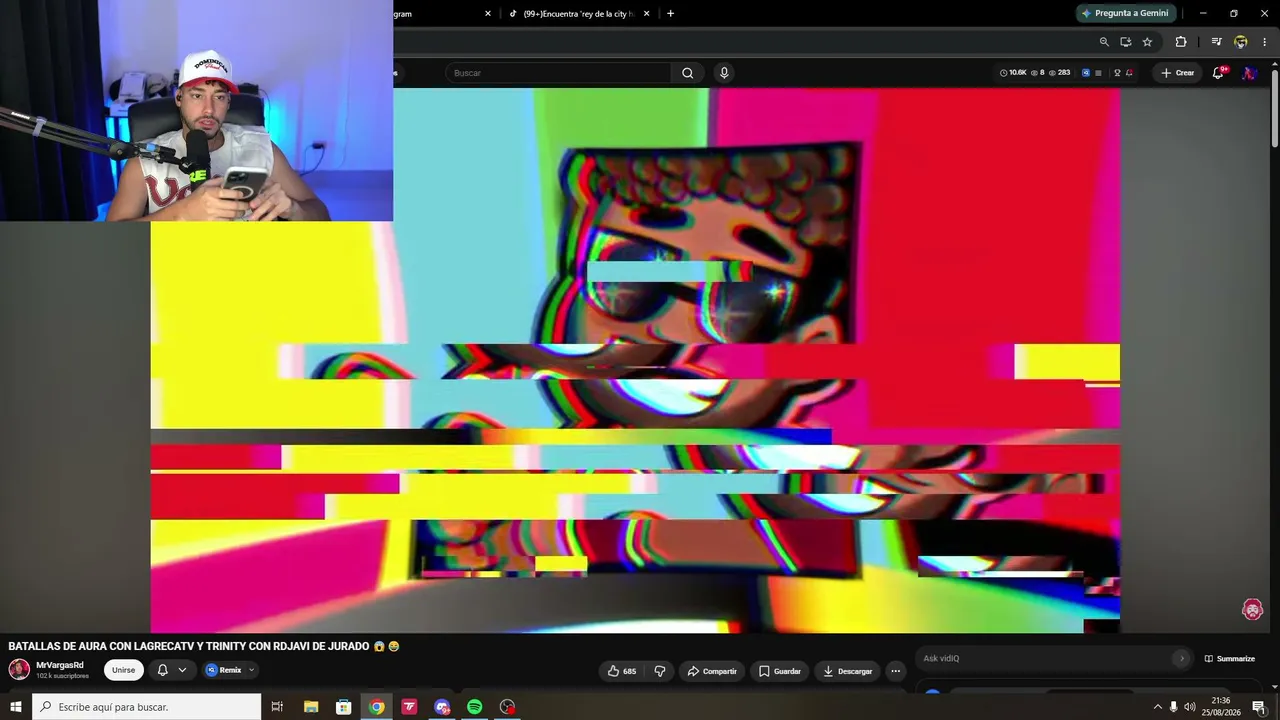Open Chrome zoom magnifier in address bar
This screenshot has height=720, width=1280.
pos(1104,42)
